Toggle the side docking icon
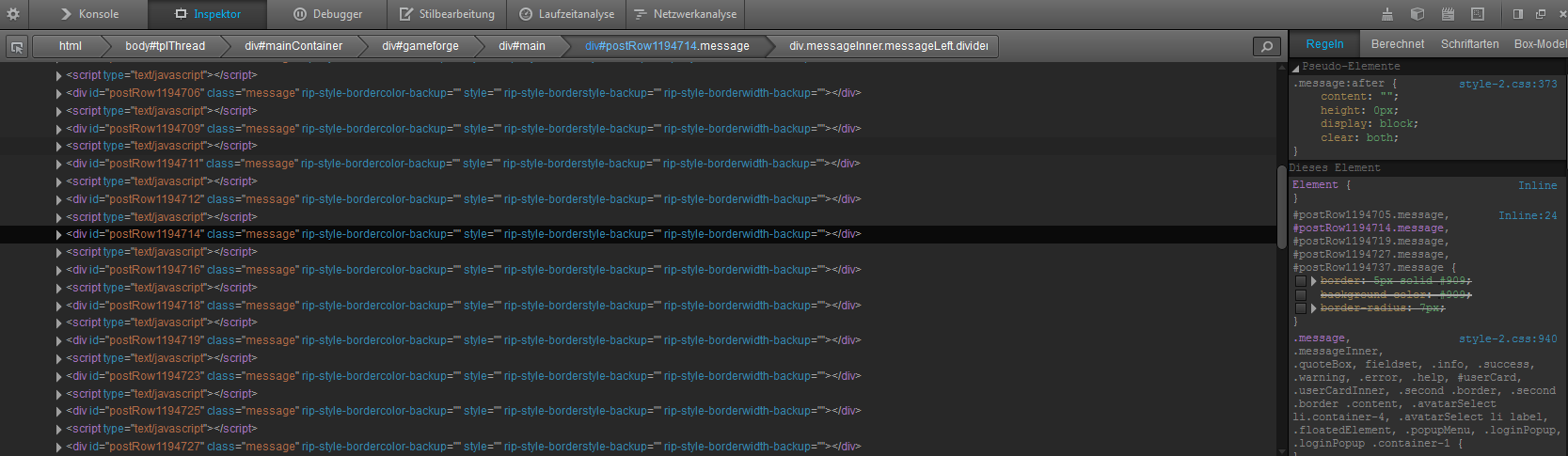The width and height of the screenshot is (1568, 456). tap(1518, 14)
